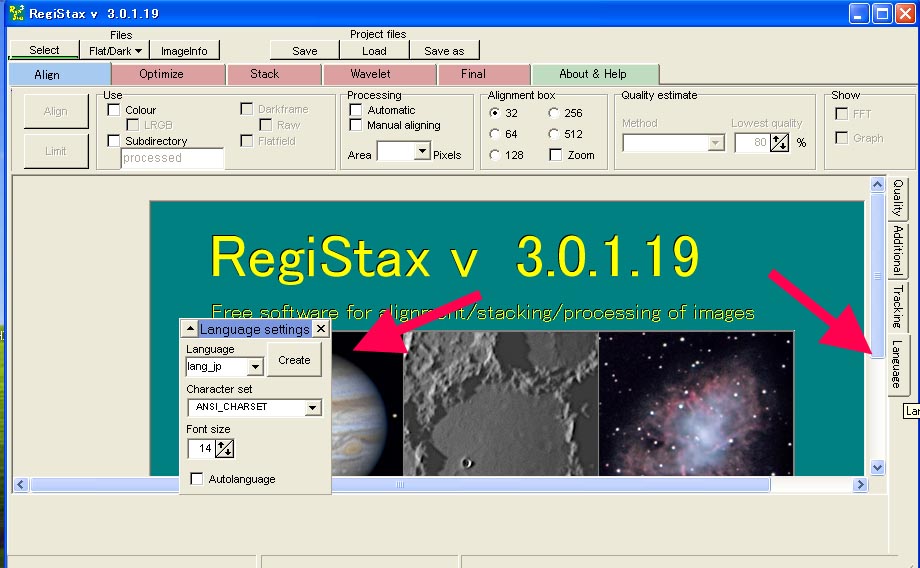Click the Font size spinner arrows
920x568 pixels.
click(225, 449)
